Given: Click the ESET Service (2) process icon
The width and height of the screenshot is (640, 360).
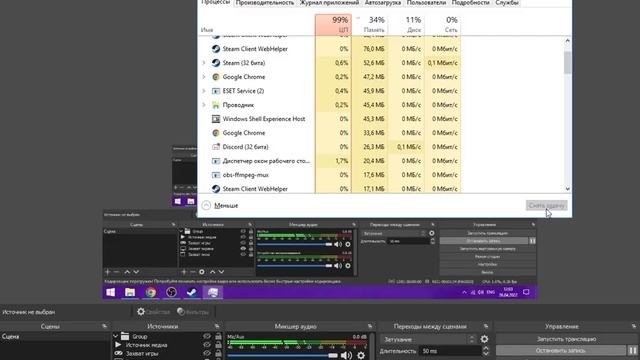Looking at the screenshot, I should 216,91.
